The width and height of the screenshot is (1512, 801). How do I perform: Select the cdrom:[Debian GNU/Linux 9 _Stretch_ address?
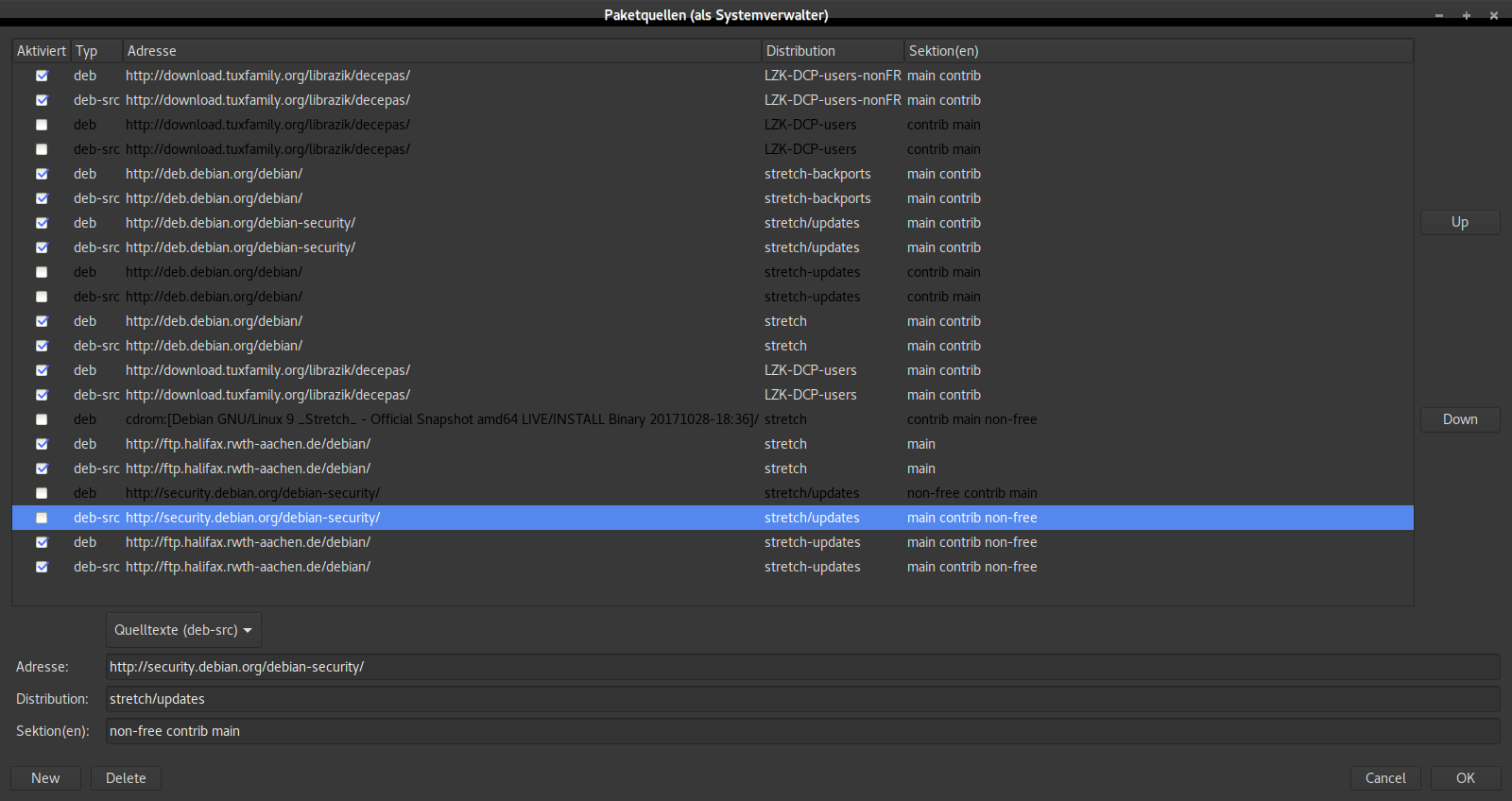(442, 419)
